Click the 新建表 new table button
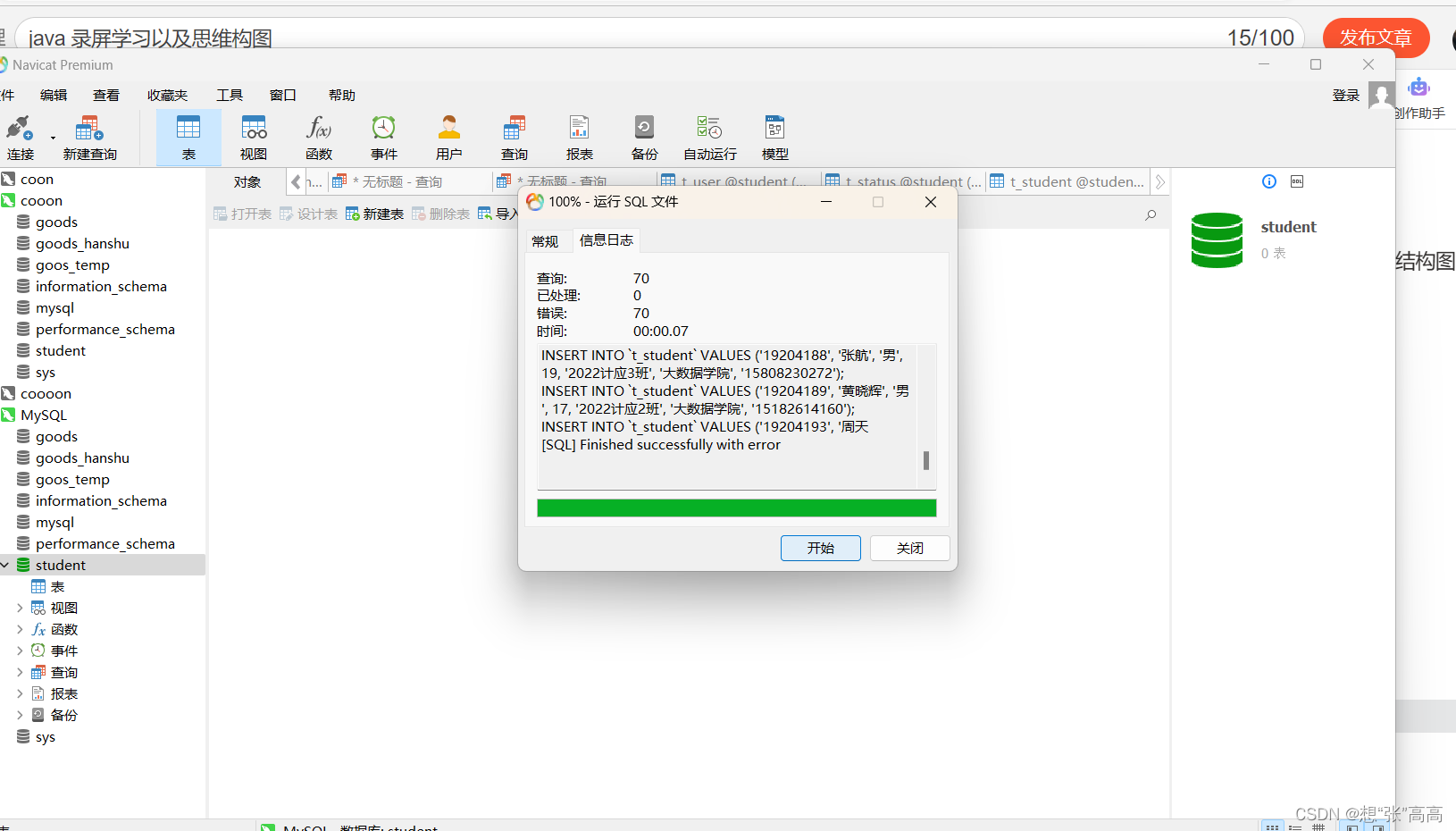This screenshot has height=831, width=1456. click(x=374, y=214)
